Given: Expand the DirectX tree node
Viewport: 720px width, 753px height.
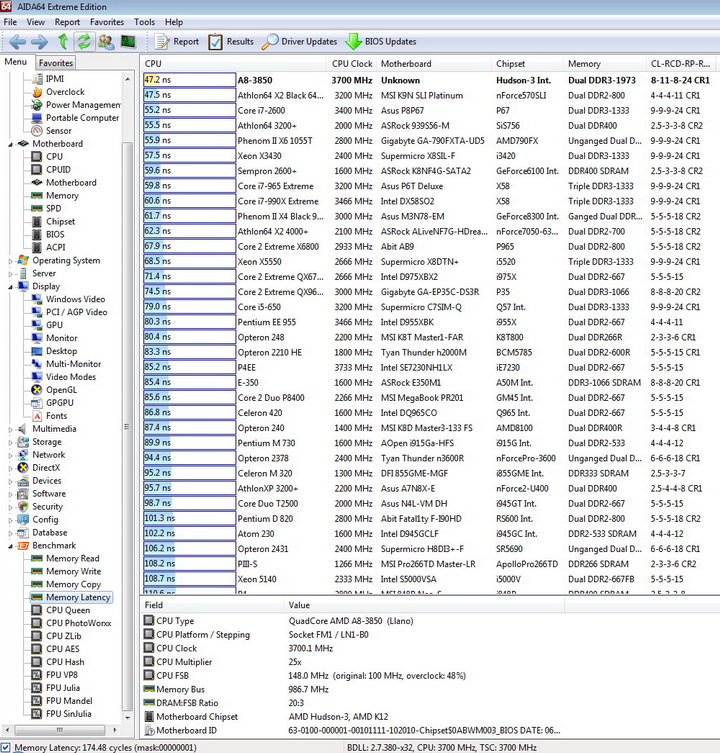Looking at the screenshot, I should tap(11, 468).
